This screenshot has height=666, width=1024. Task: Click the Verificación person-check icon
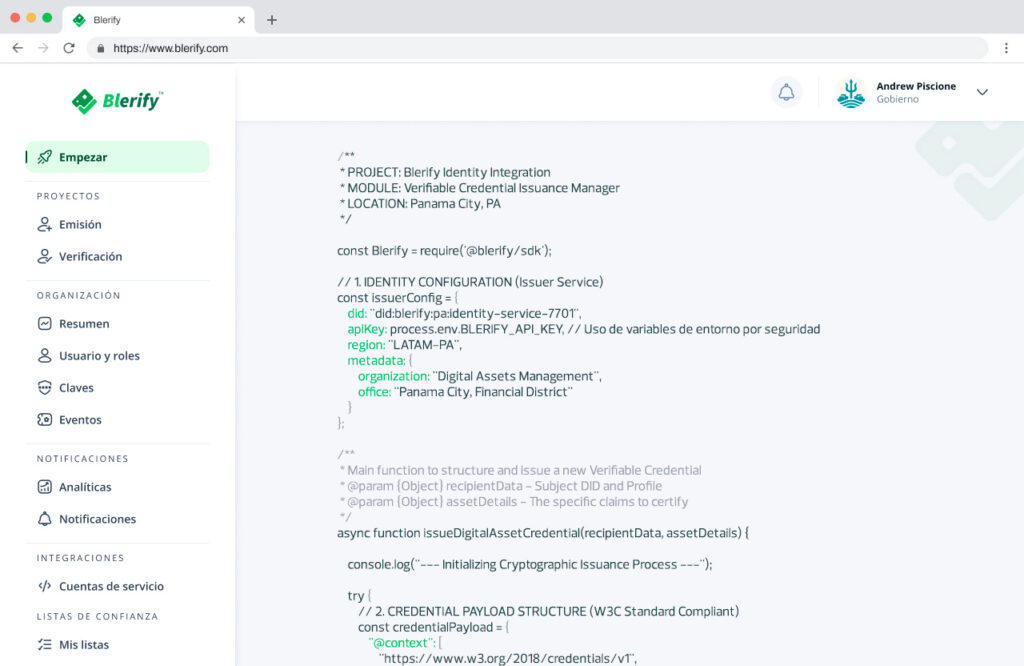point(44,257)
